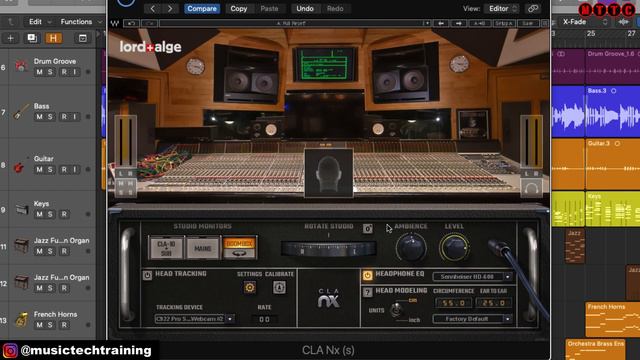The width and height of the screenshot is (640, 360).
Task: Mute track 12 Jazz Organ
Action: pyautogui.click(x=39, y=288)
